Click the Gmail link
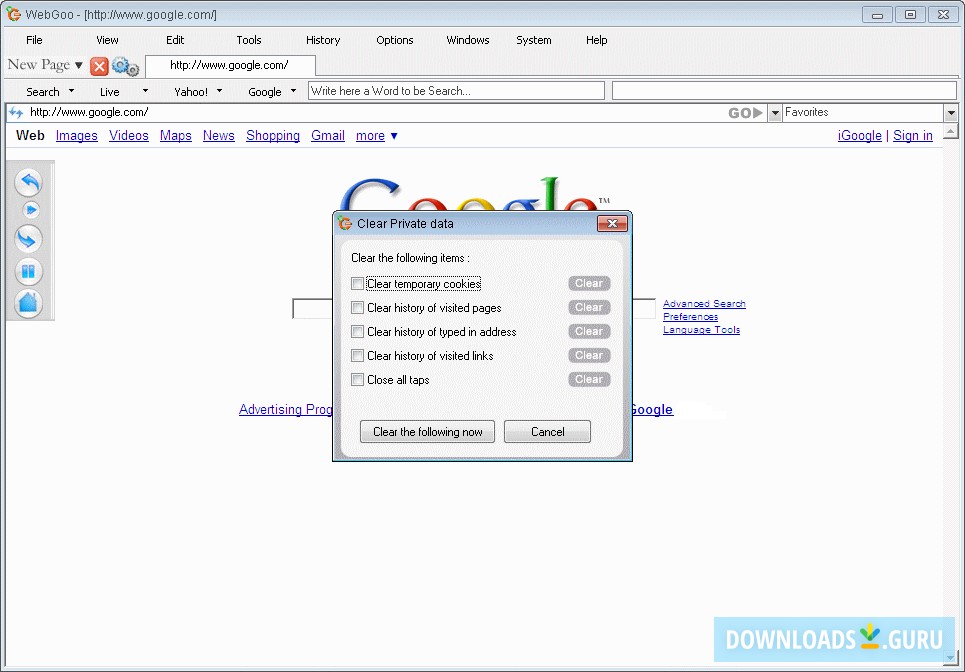Screen dimensions: 965x672 pos(327,135)
